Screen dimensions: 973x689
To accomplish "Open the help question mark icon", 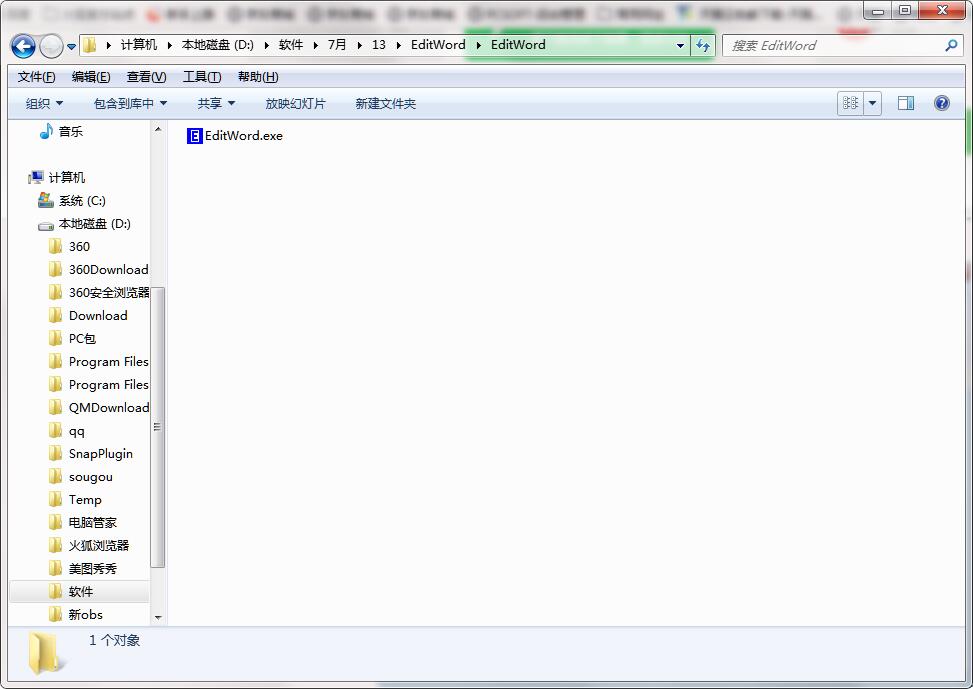I will (941, 103).
